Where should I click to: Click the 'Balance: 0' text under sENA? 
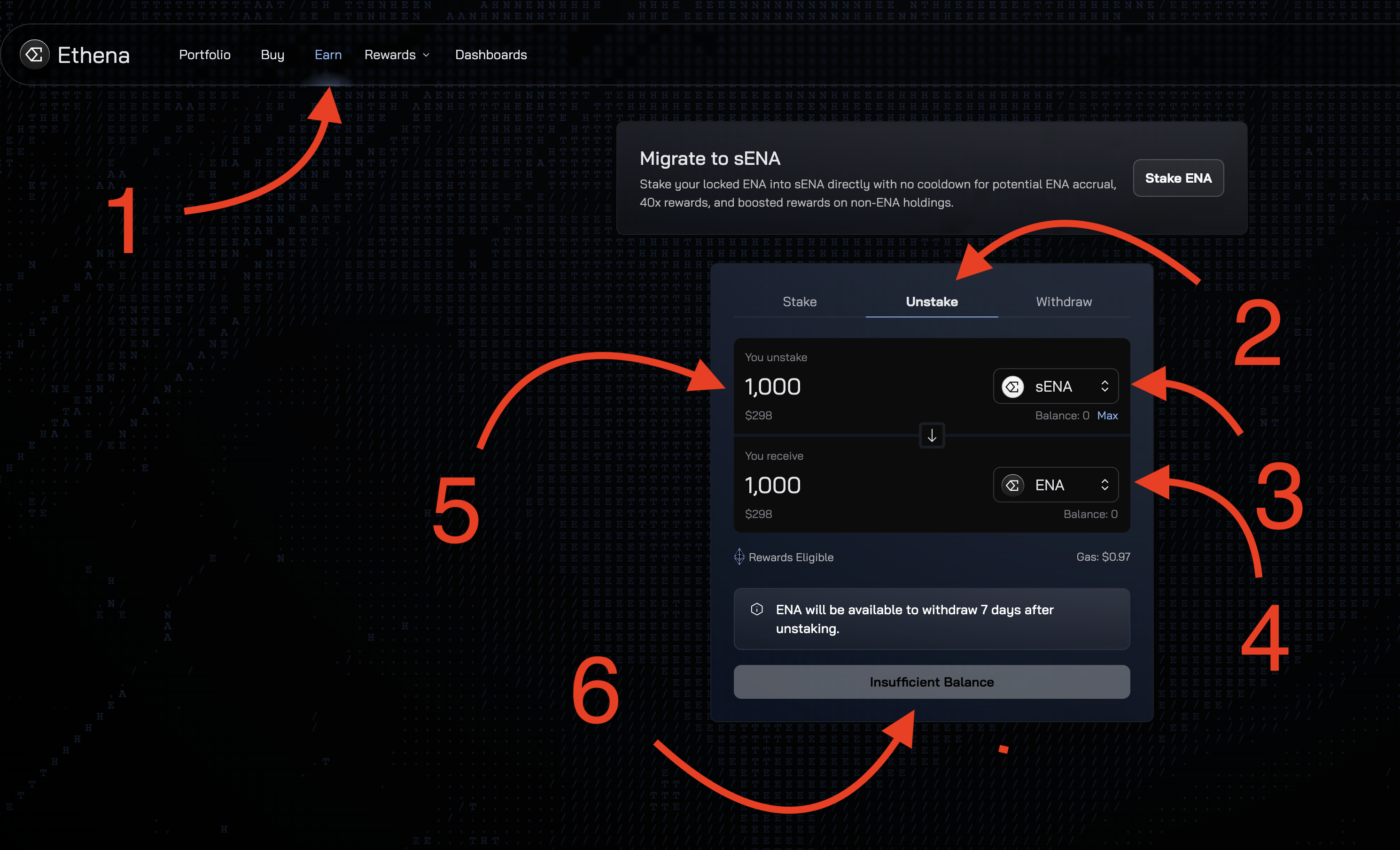(1062, 416)
